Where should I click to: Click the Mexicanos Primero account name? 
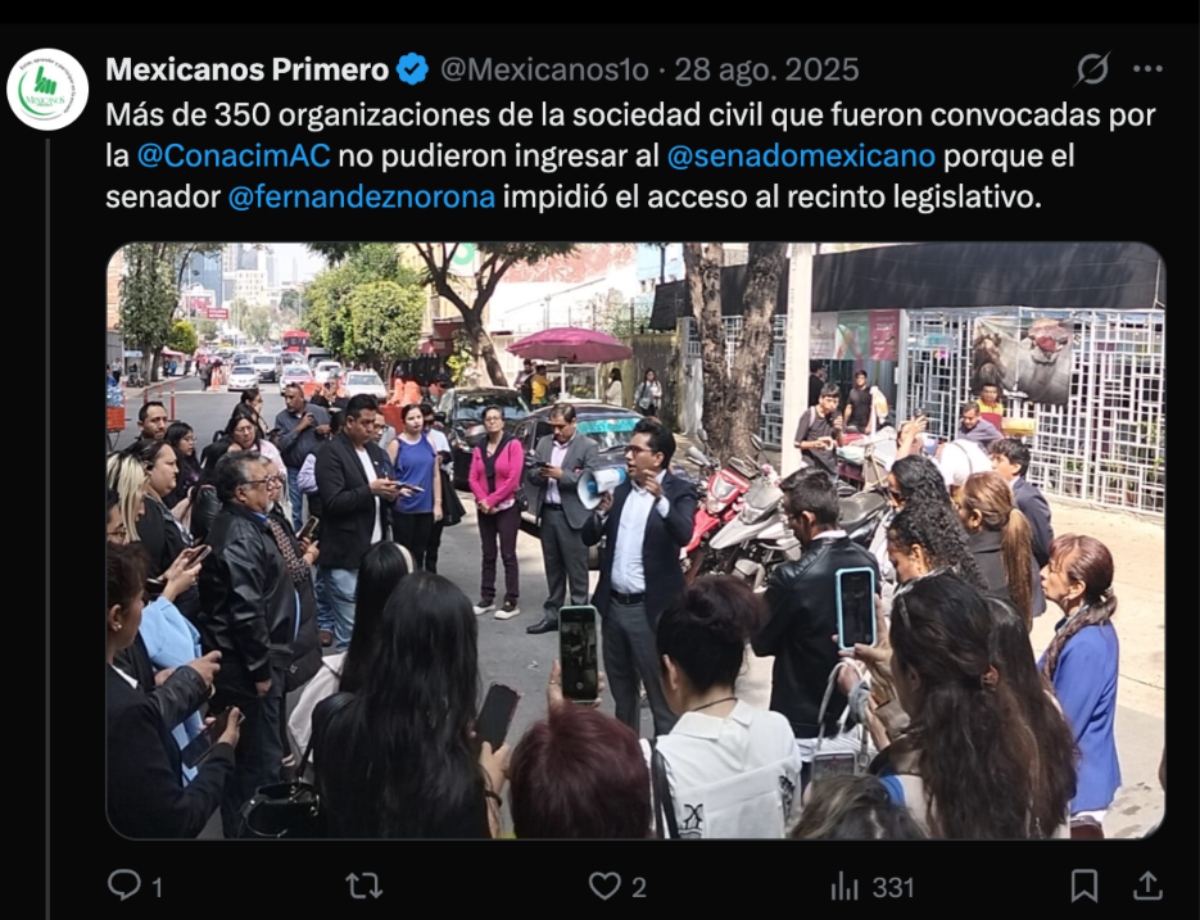(x=247, y=69)
